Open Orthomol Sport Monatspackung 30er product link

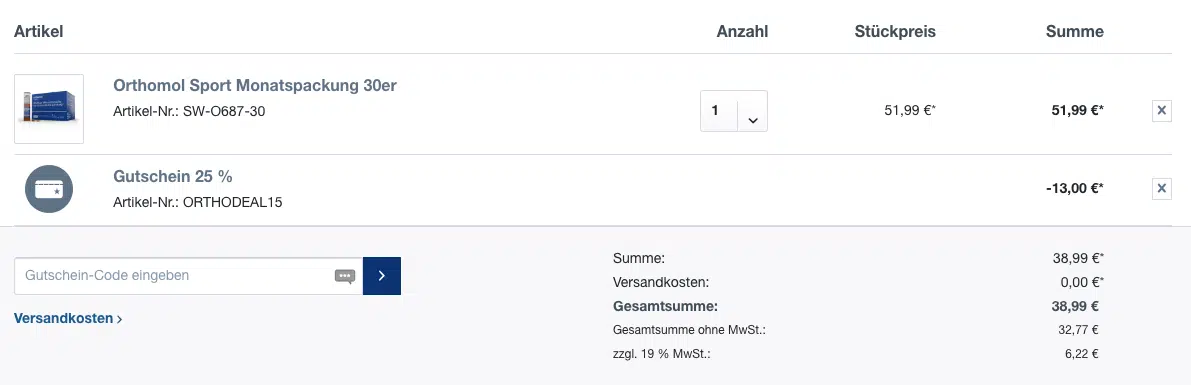(254, 85)
